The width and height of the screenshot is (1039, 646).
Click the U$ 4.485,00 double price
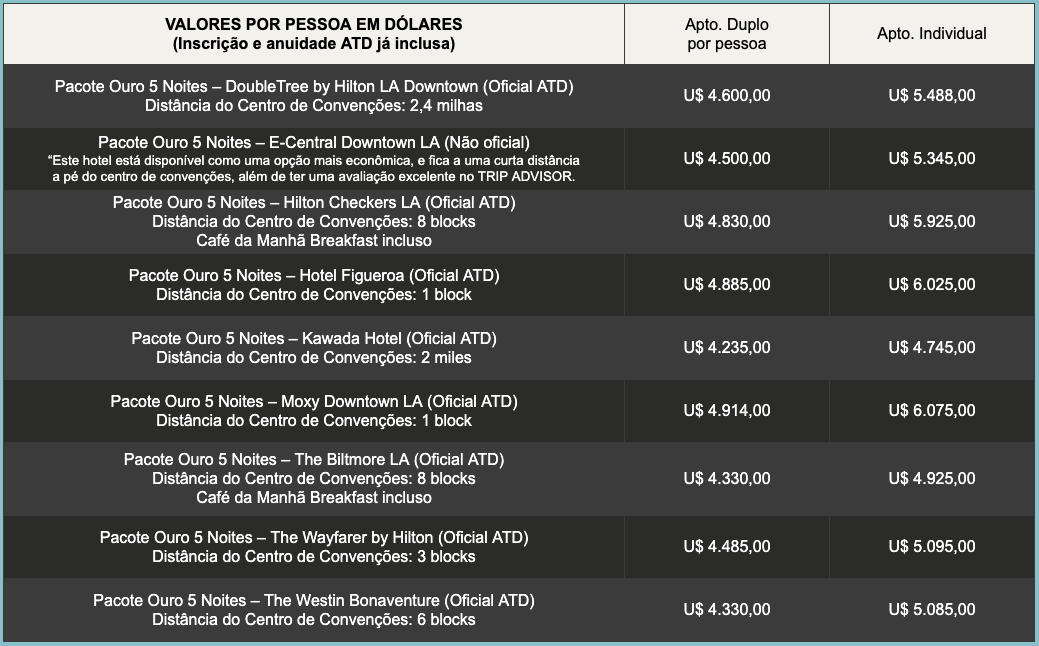(727, 547)
